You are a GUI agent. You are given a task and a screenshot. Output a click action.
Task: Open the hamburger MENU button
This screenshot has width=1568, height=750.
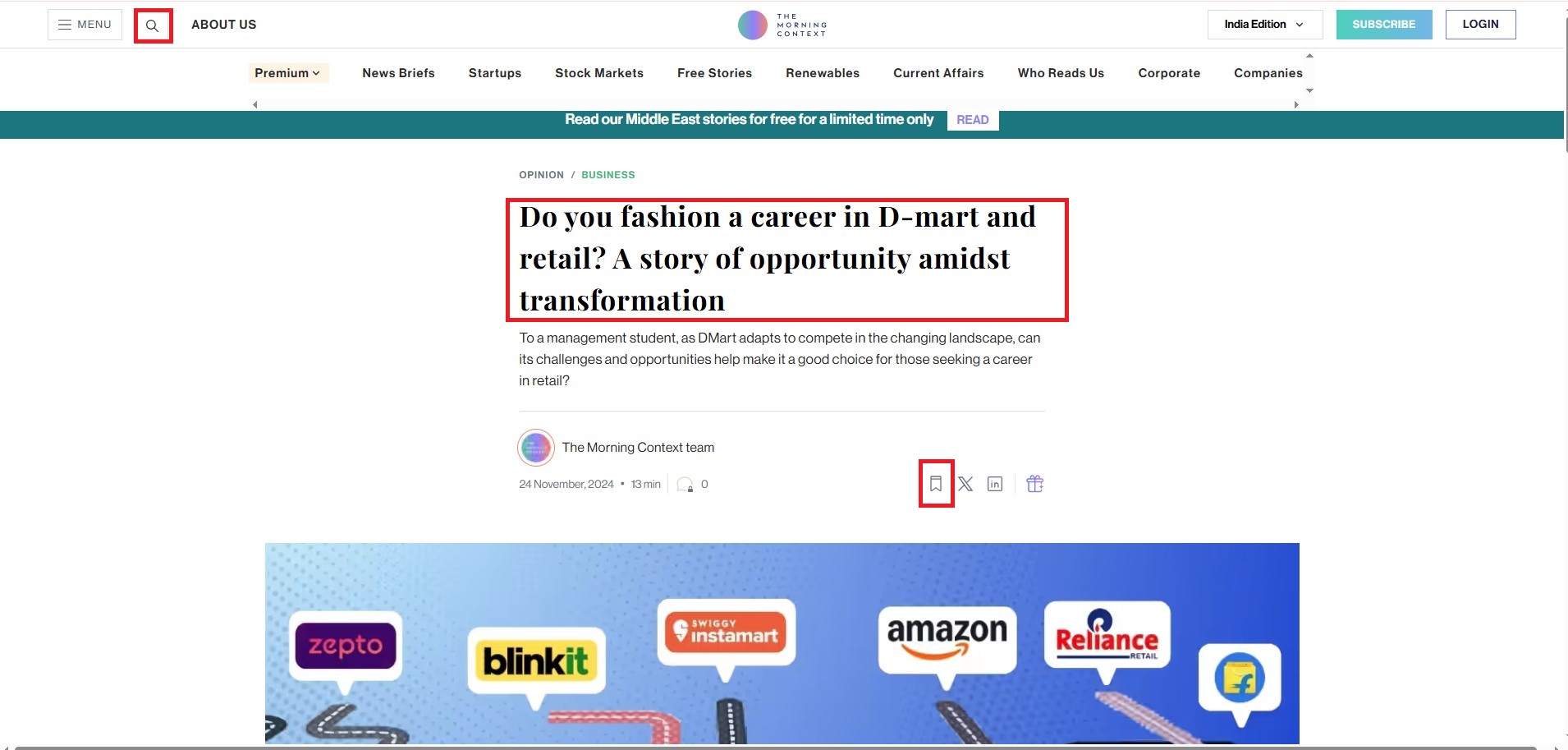(x=85, y=25)
